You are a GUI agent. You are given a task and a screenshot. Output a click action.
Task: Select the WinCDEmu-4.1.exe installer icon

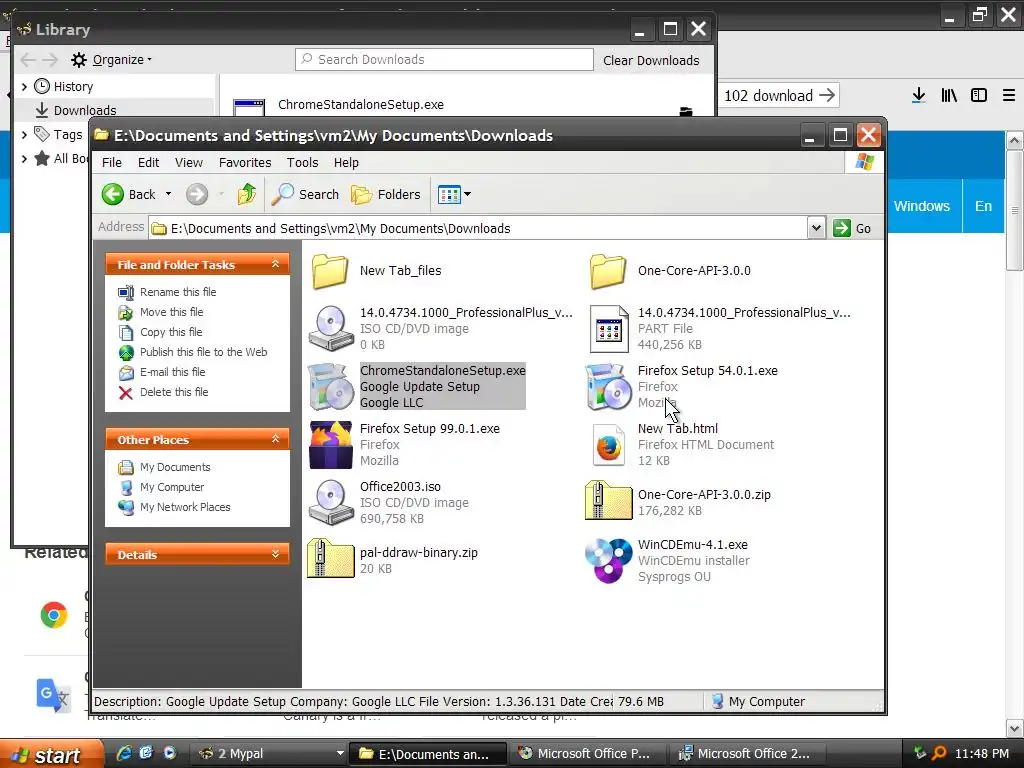click(609, 560)
